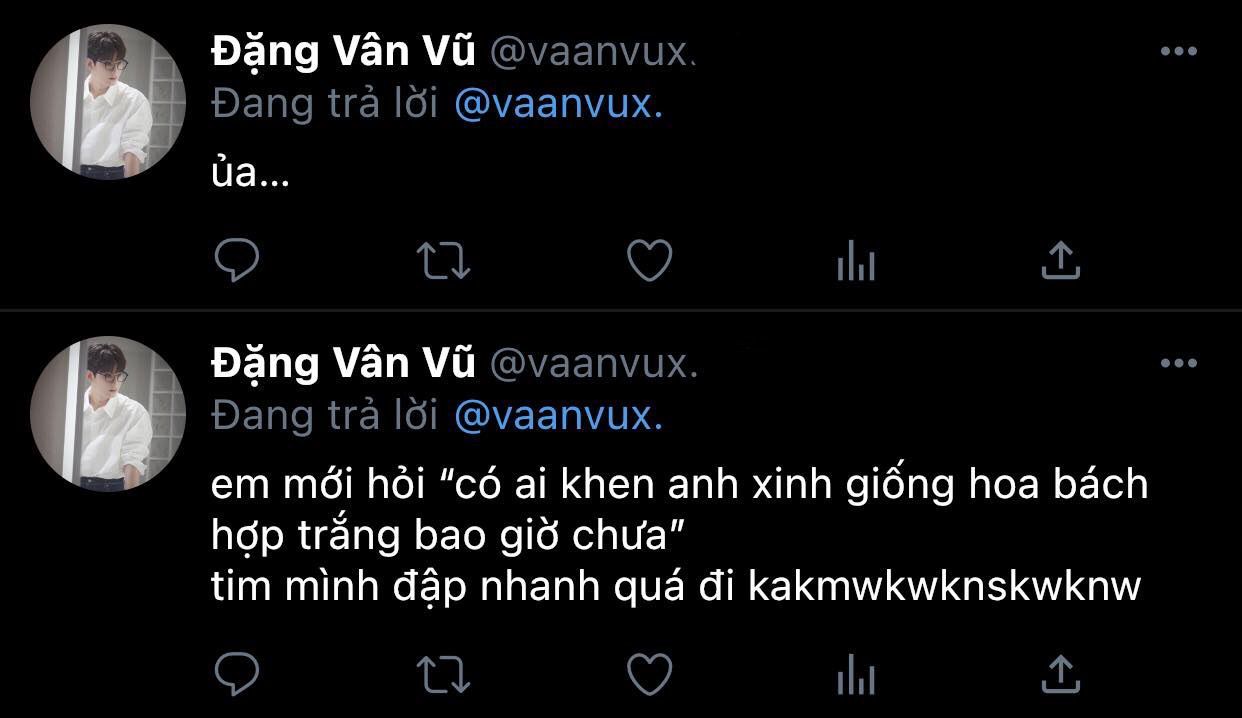This screenshot has height=718, width=1242.
Task: Open the "tim mình đập nhanh" tweet text
Action: 676,587
